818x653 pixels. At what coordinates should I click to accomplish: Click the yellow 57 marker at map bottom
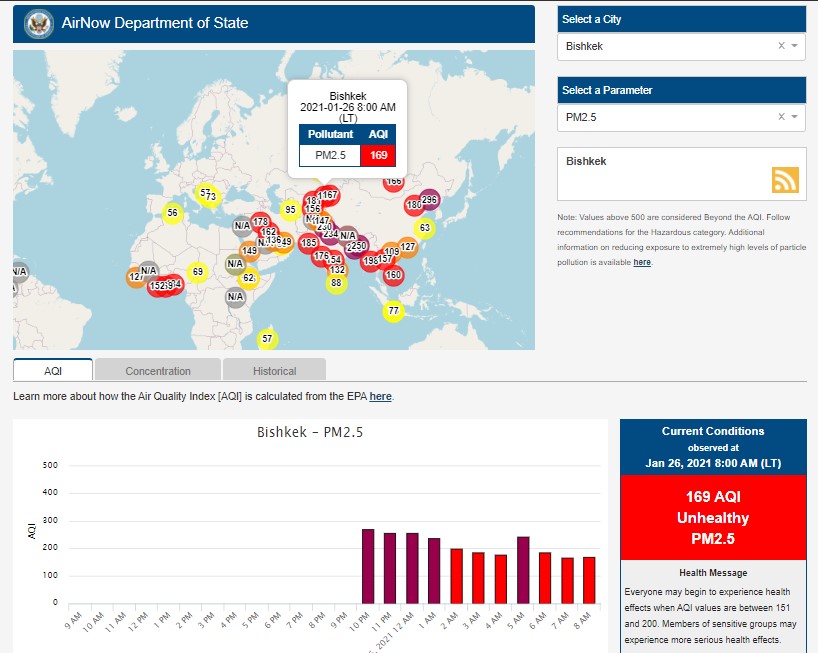267,339
